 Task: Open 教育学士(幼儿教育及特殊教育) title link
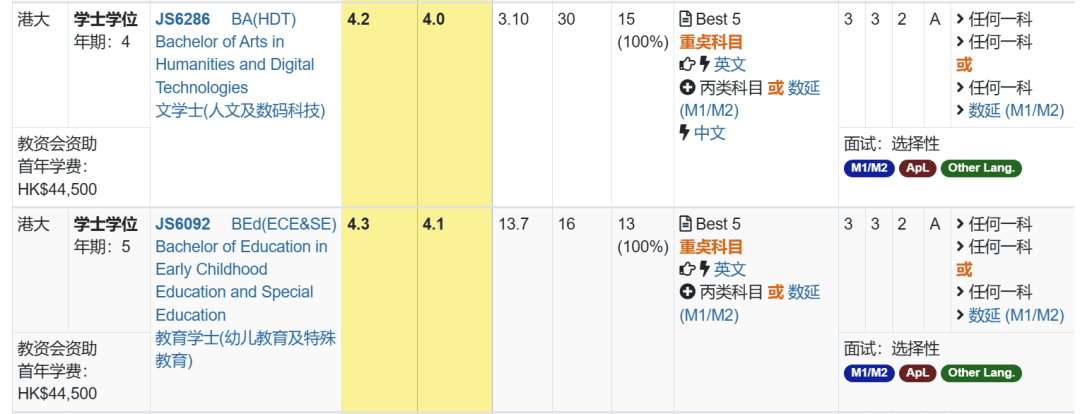[x=245, y=349]
